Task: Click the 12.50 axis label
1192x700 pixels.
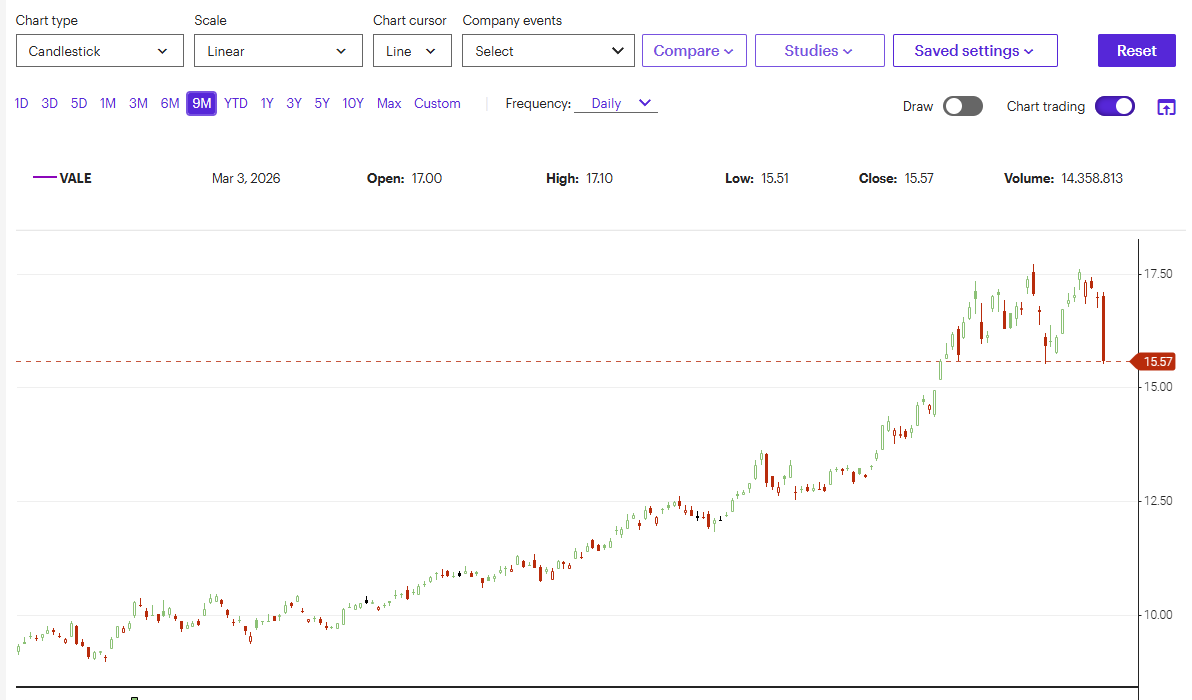Action: point(1159,501)
